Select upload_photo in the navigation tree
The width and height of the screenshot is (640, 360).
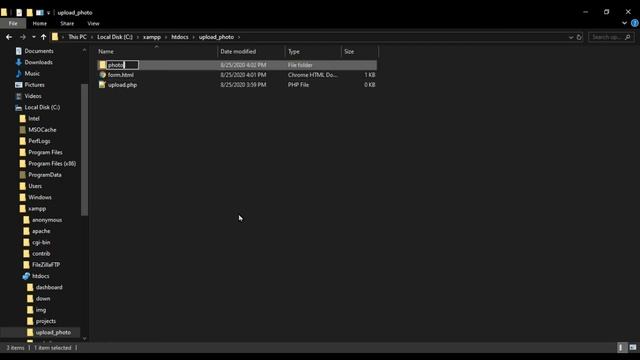(53, 333)
